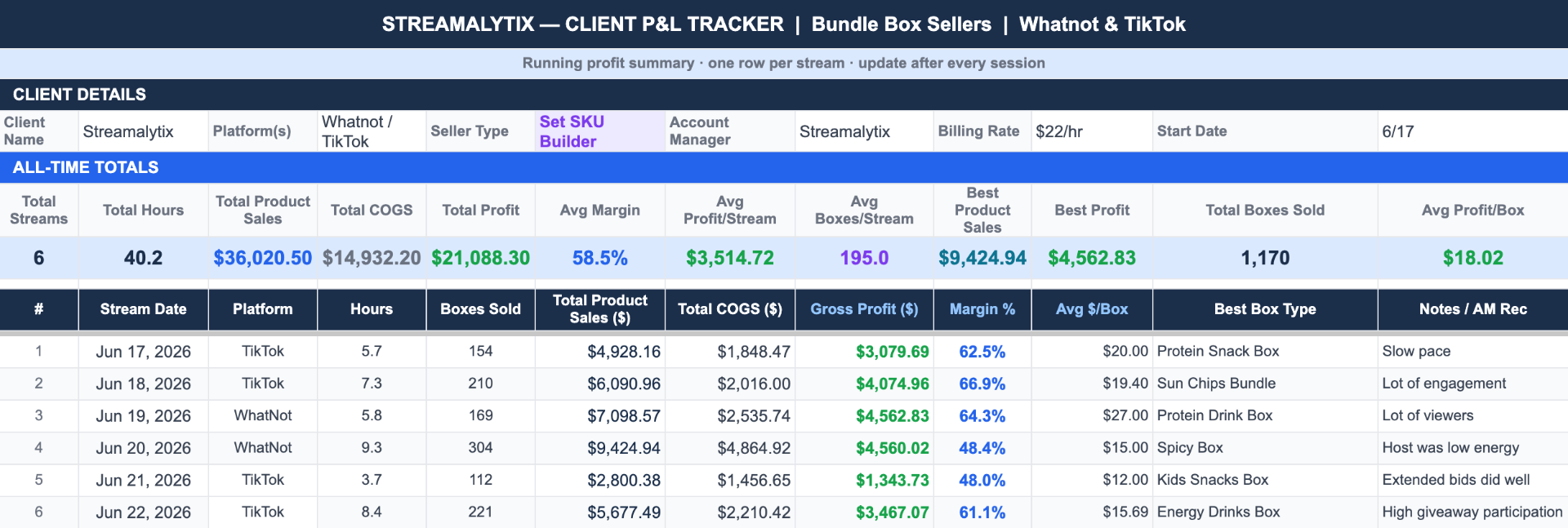Select Total Profit '$21,088.30'
The width and height of the screenshot is (1568, 528).
480,258
